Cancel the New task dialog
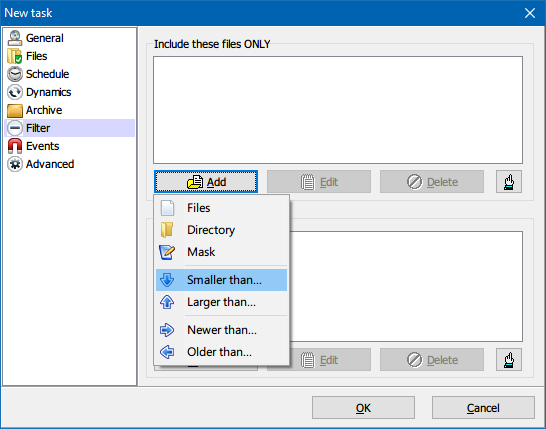This screenshot has height=429, width=546. point(483,408)
